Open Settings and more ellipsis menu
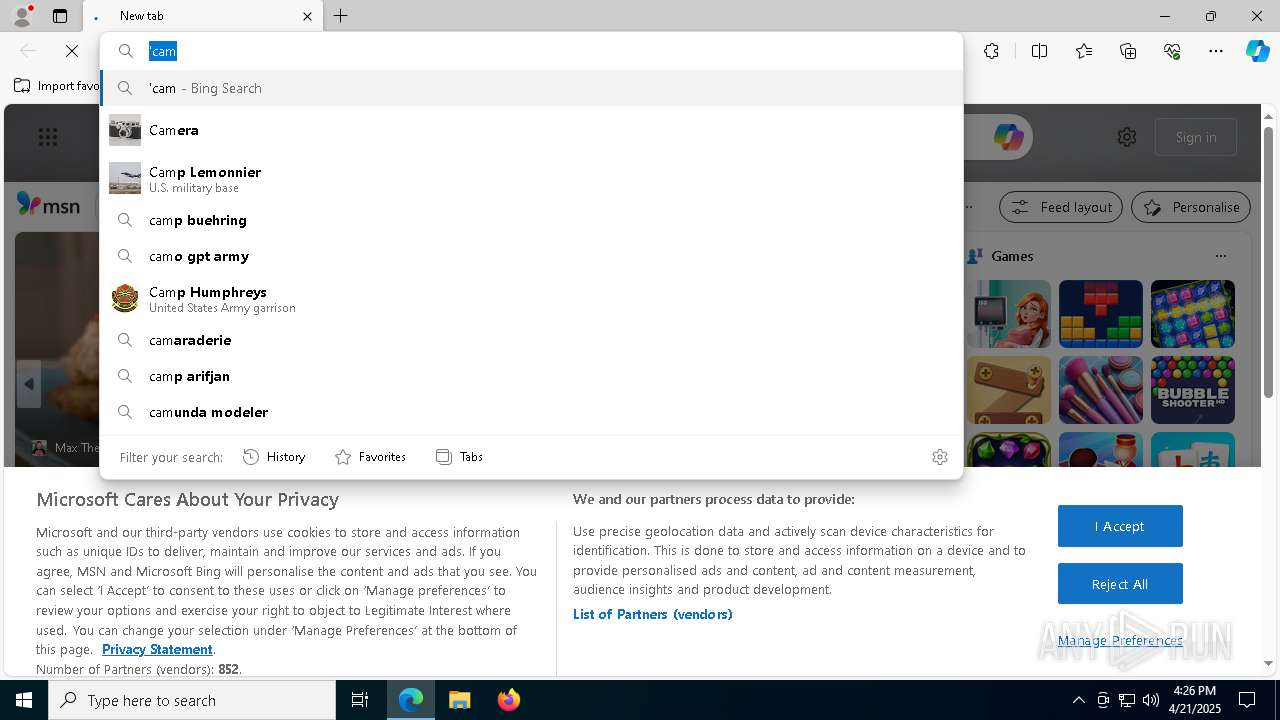The image size is (1280, 720). tap(1216, 51)
